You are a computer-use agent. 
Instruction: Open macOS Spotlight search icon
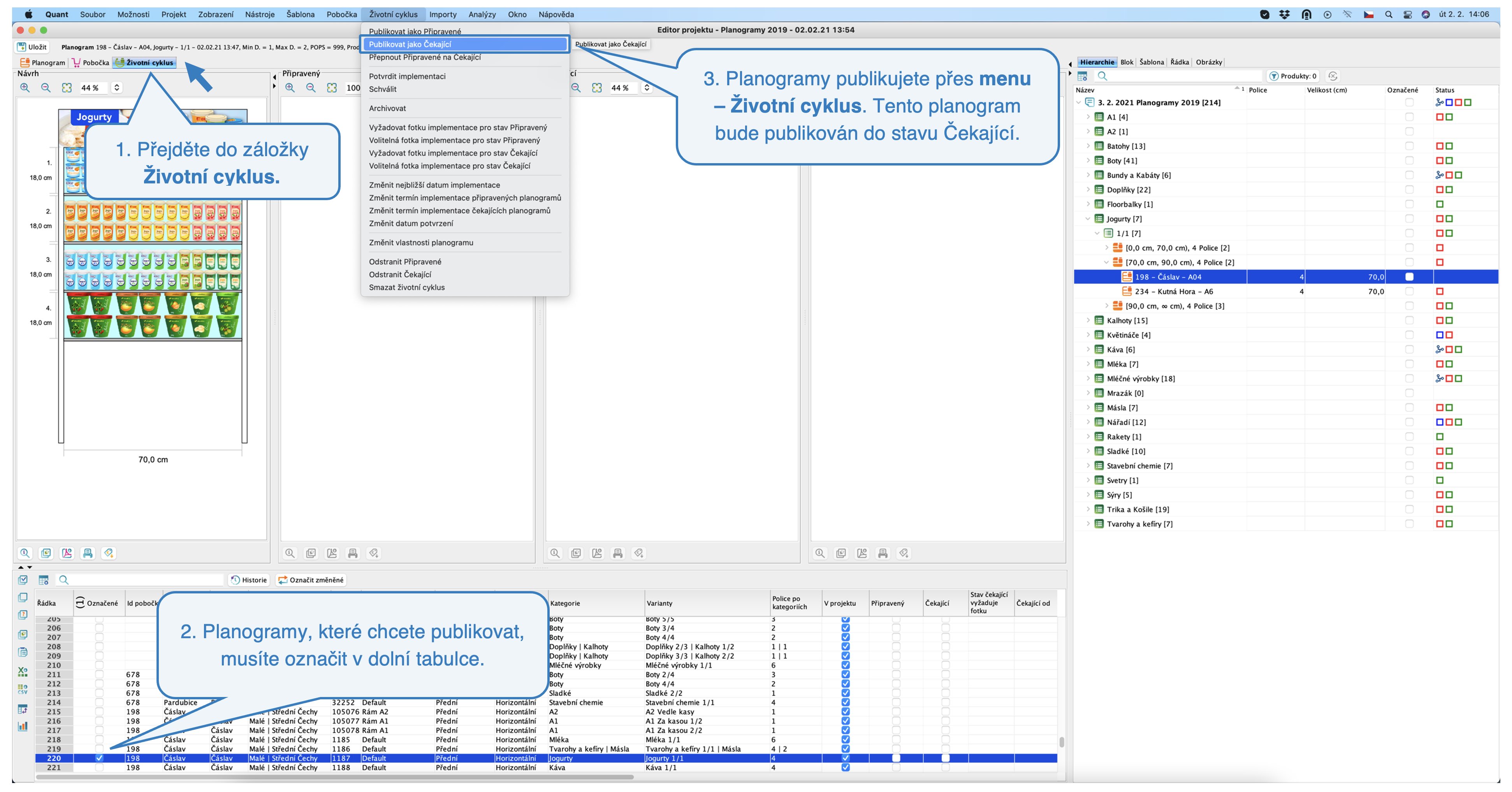[x=1389, y=15]
